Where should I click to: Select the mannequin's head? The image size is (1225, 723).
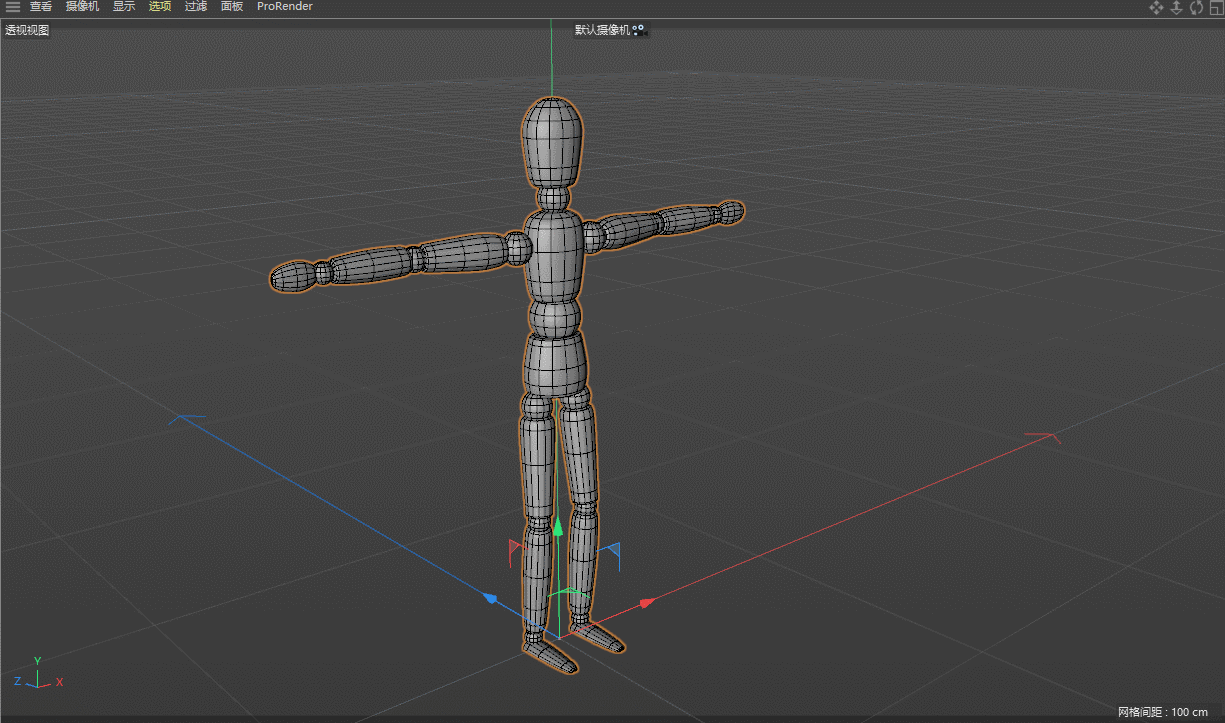(552, 140)
